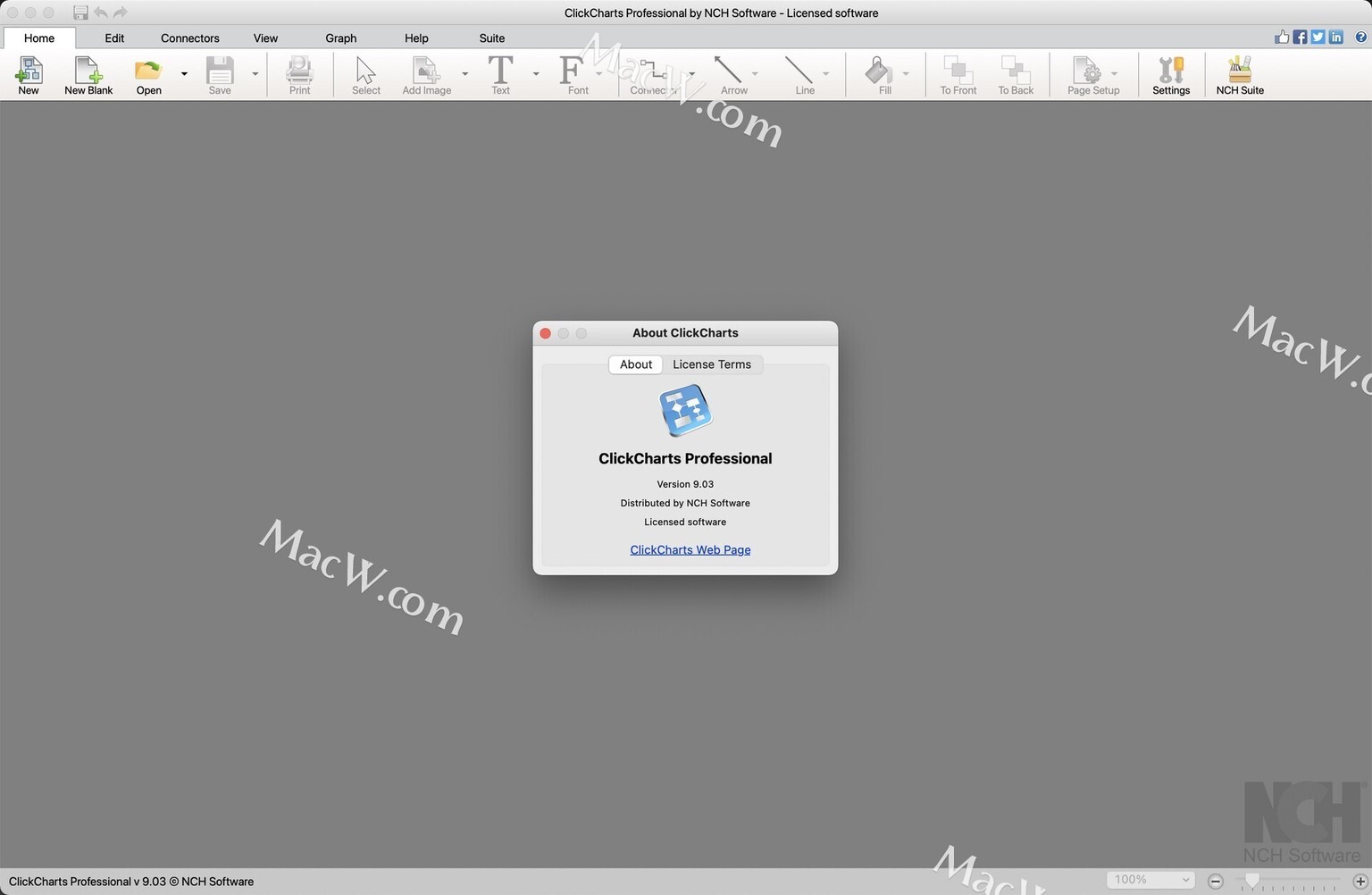The width and height of the screenshot is (1372, 895).
Task: Click the title bar quick save icon
Action: coord(80,13)
